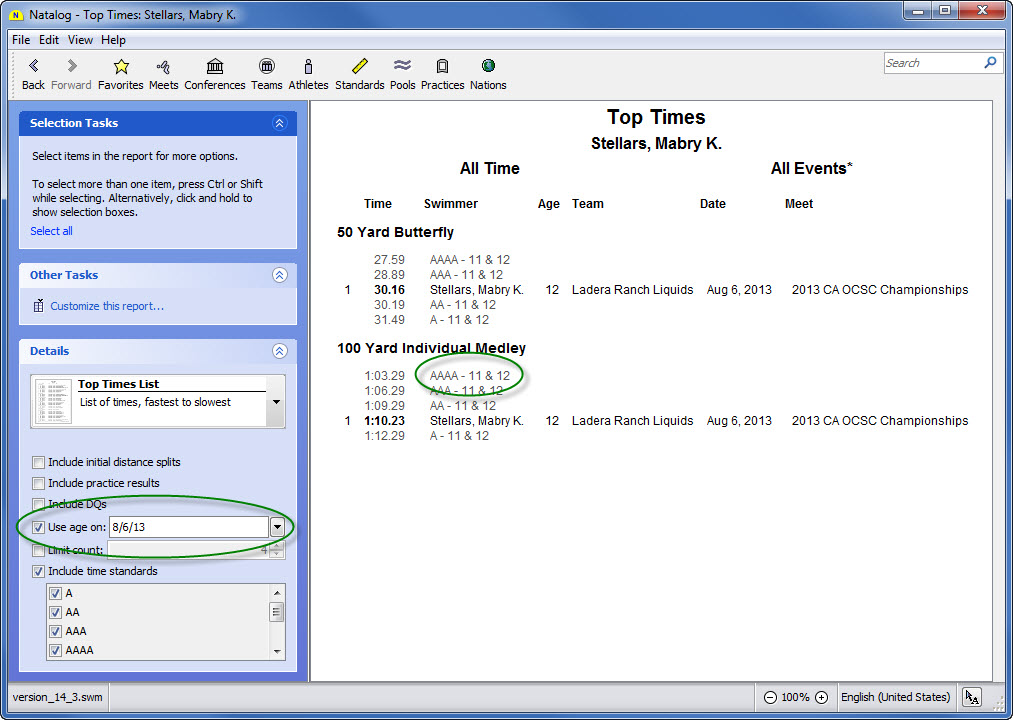Uncheck Include time standards
Image resolution: width=1013 pixels, height=720 pixels.
(39, 572)
